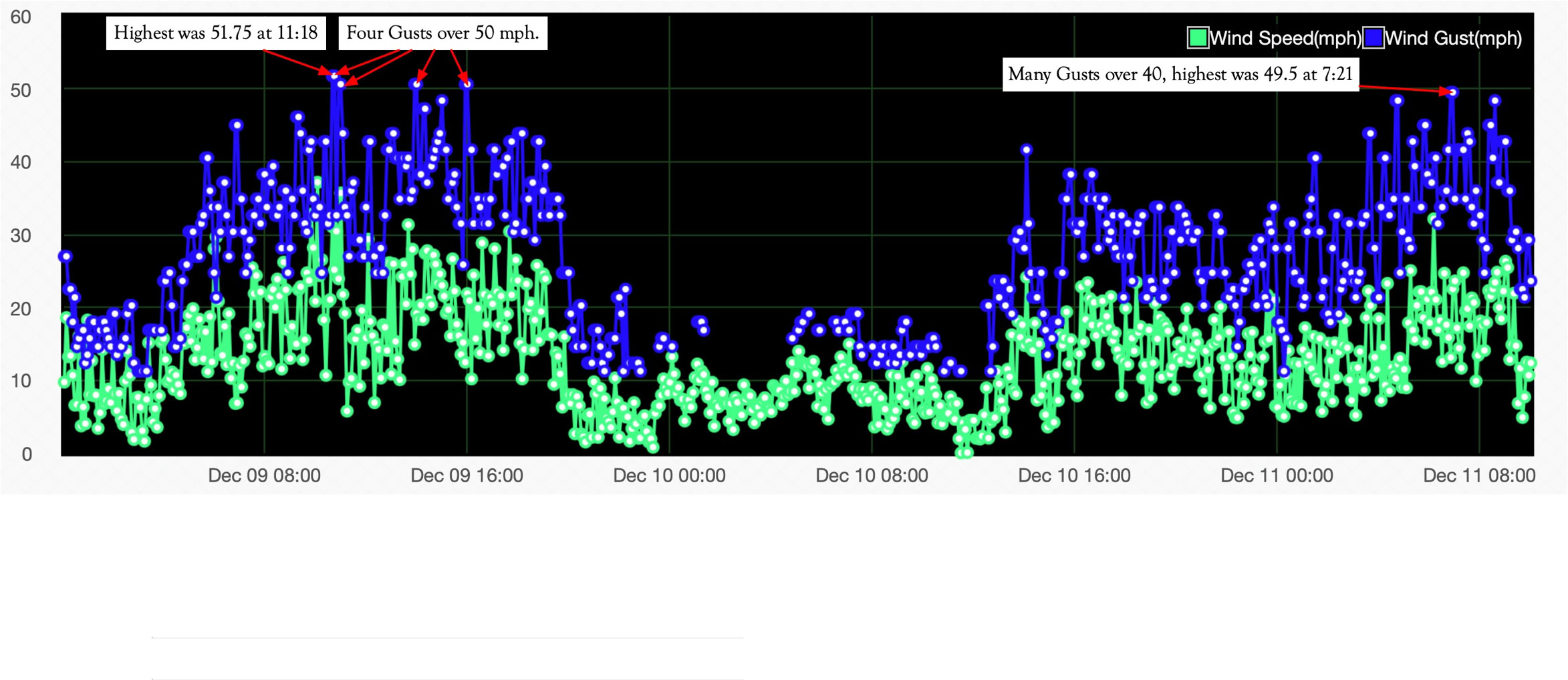Click the Dec 09 08:00 axis label
Viewport: 1568px width, 680px height.
pyautogui.click(x=264, y=476)
